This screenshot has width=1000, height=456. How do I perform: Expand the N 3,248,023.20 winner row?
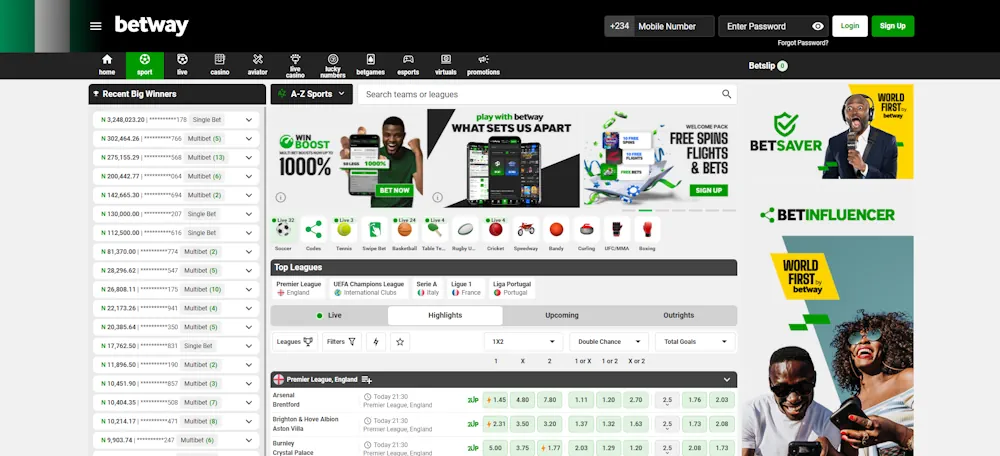[x=249, y=120]
